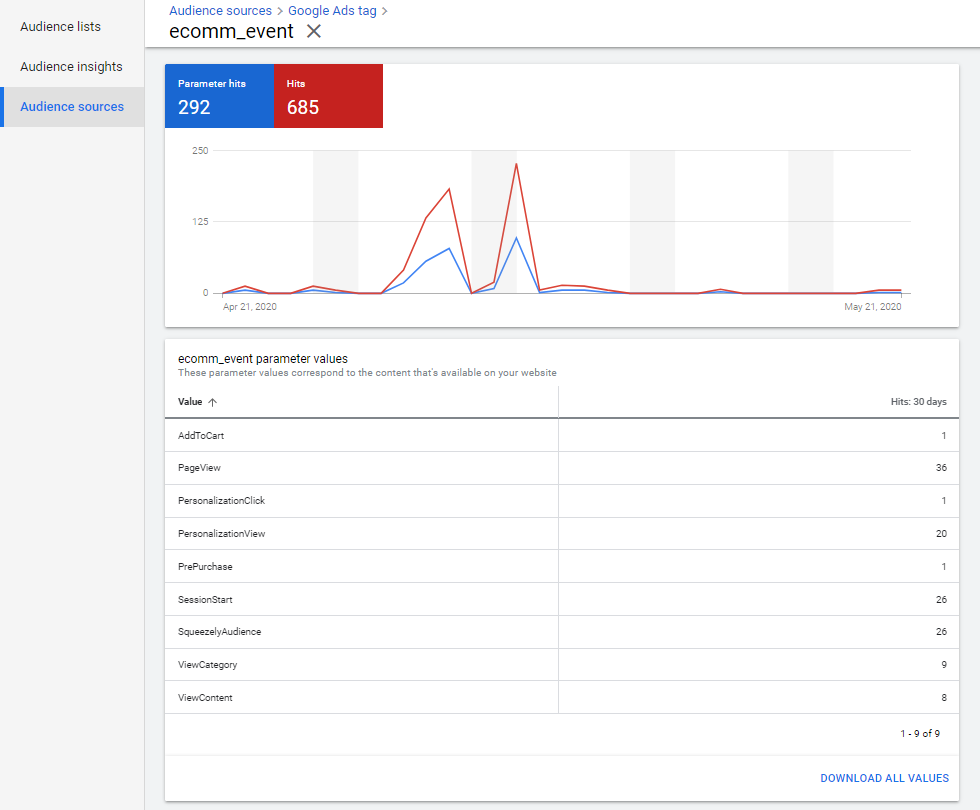
Task: Go to Google Ads tag breadcrumb
Action: click(332, 11)
